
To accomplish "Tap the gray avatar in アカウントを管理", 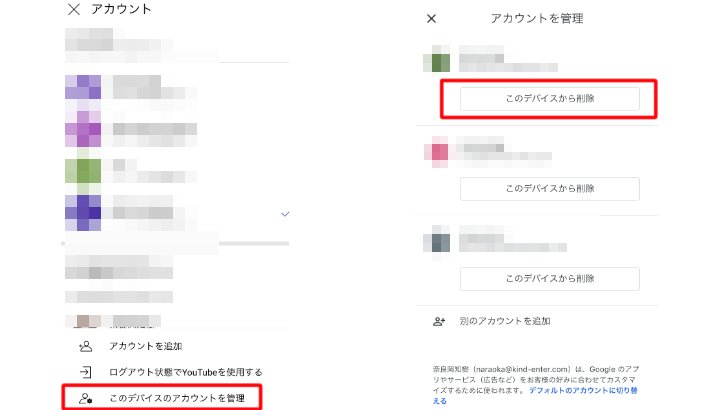I will click(437, 242).
